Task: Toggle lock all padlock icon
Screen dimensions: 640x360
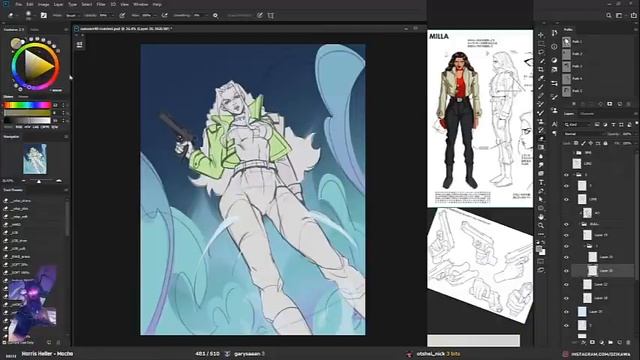Action: point(605,143)
